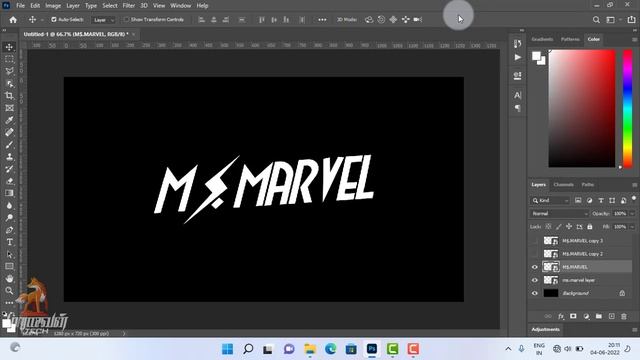640x360 pixels.
Task: Select the Brush tool
Action: [x=9, y=144]
